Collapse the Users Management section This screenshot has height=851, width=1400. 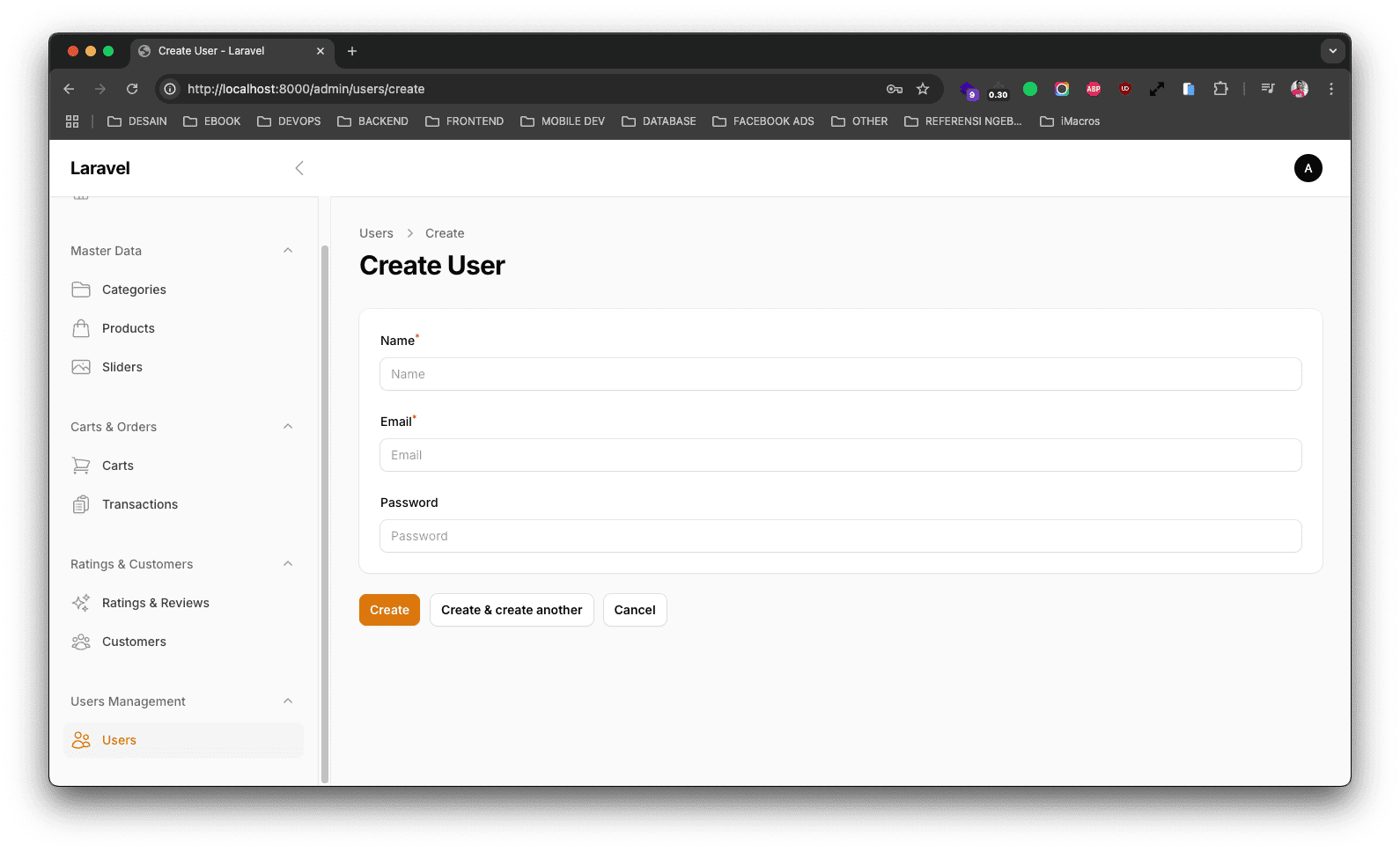point(288,701)
